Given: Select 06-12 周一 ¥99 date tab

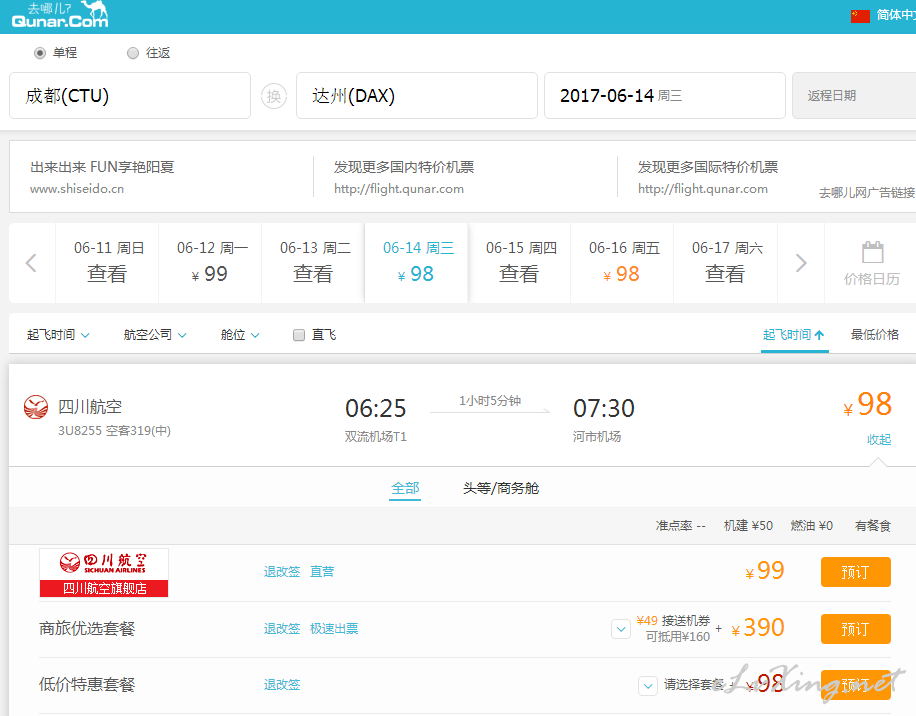Looking at the screenshot, I should coord(210,263).
